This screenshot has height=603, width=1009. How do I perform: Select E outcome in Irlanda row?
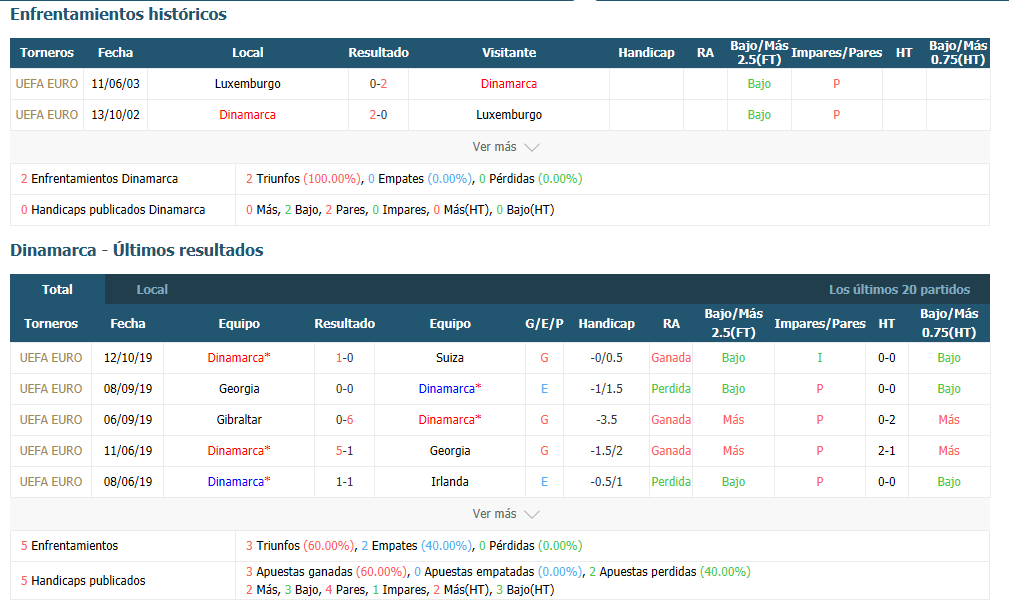point(544,481)
